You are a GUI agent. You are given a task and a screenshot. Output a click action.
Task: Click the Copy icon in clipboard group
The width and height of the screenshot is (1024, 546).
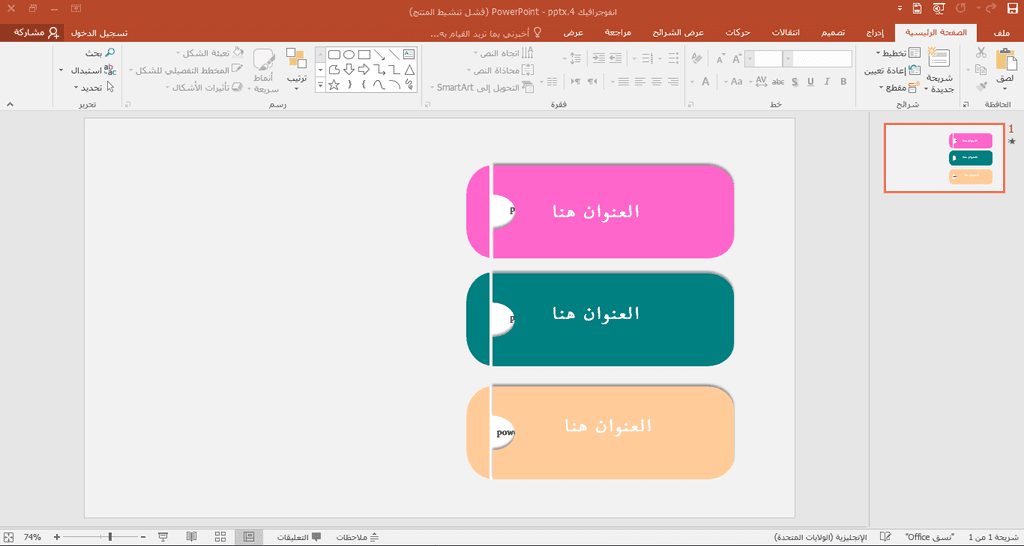pos(981,69)
